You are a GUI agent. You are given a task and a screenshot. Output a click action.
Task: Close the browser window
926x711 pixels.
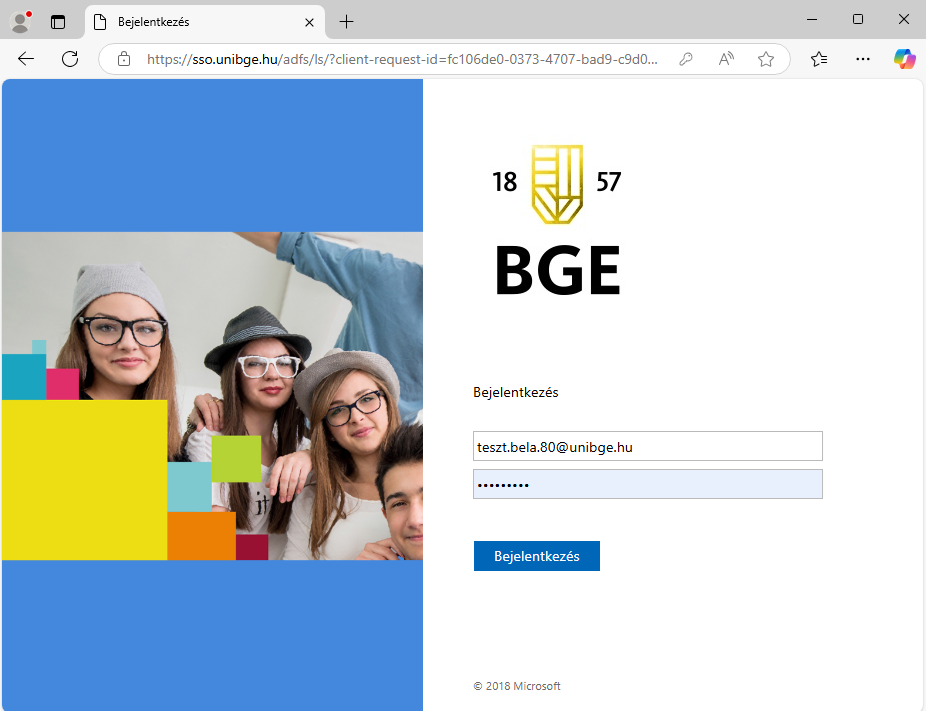click(x=904, y=19)
